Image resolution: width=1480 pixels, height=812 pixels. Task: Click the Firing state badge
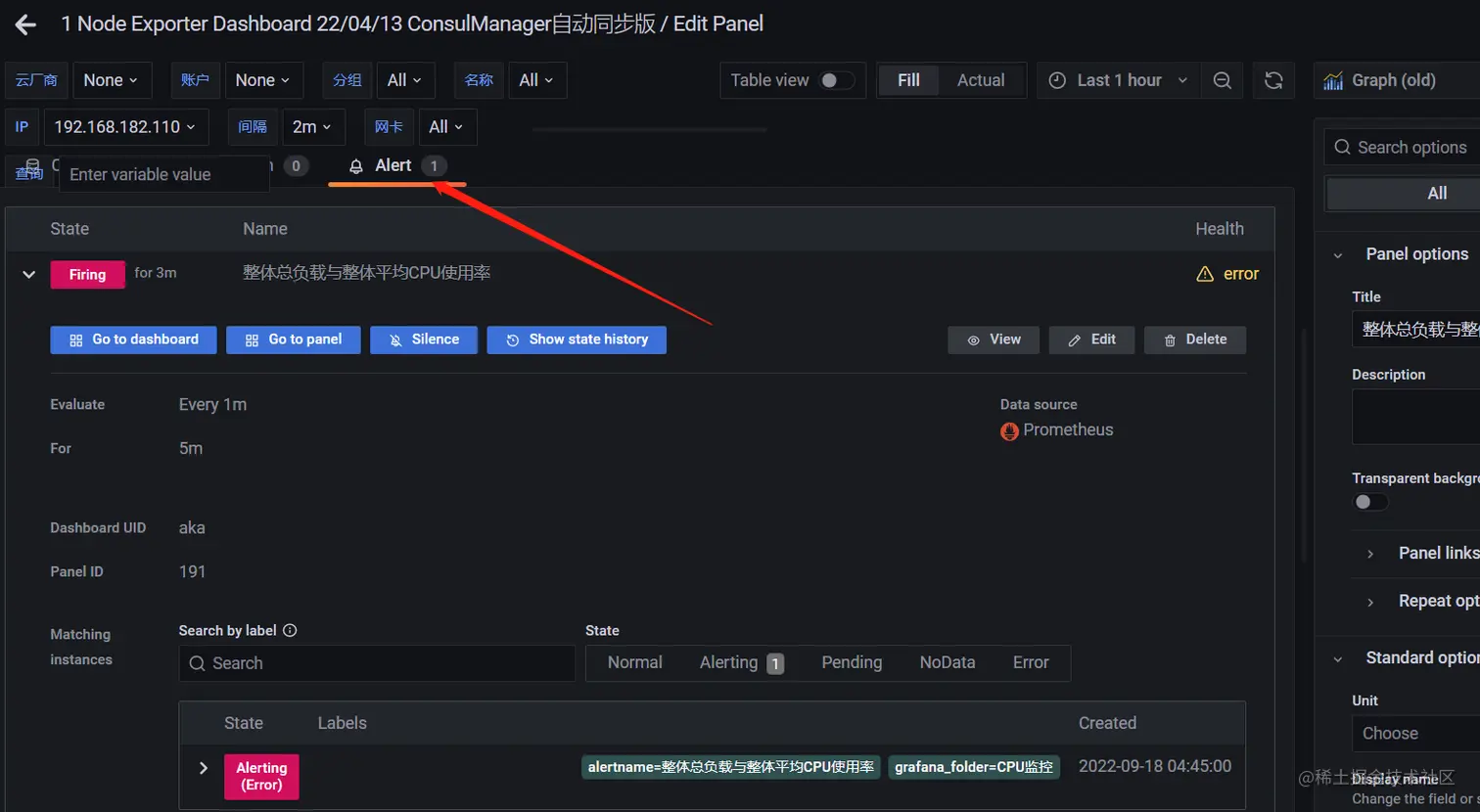point(87,275)
